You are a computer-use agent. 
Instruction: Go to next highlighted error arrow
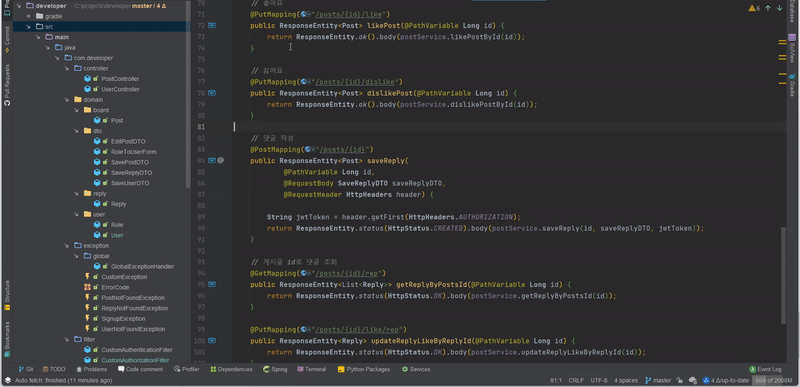coord(780,8)
